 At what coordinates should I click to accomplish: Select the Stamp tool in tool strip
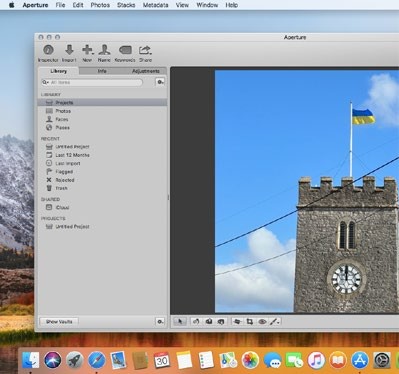(x=221, y=322)
